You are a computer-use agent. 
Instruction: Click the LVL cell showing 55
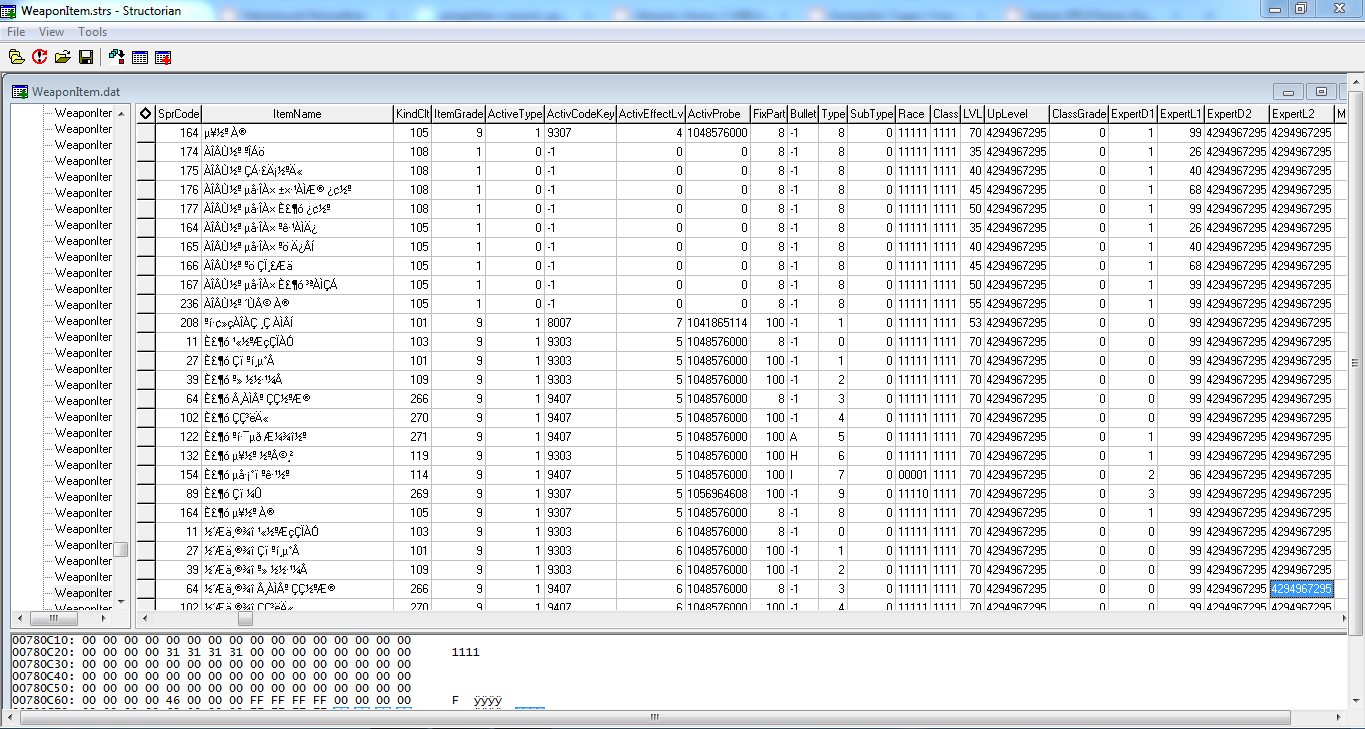coord(972,304)
